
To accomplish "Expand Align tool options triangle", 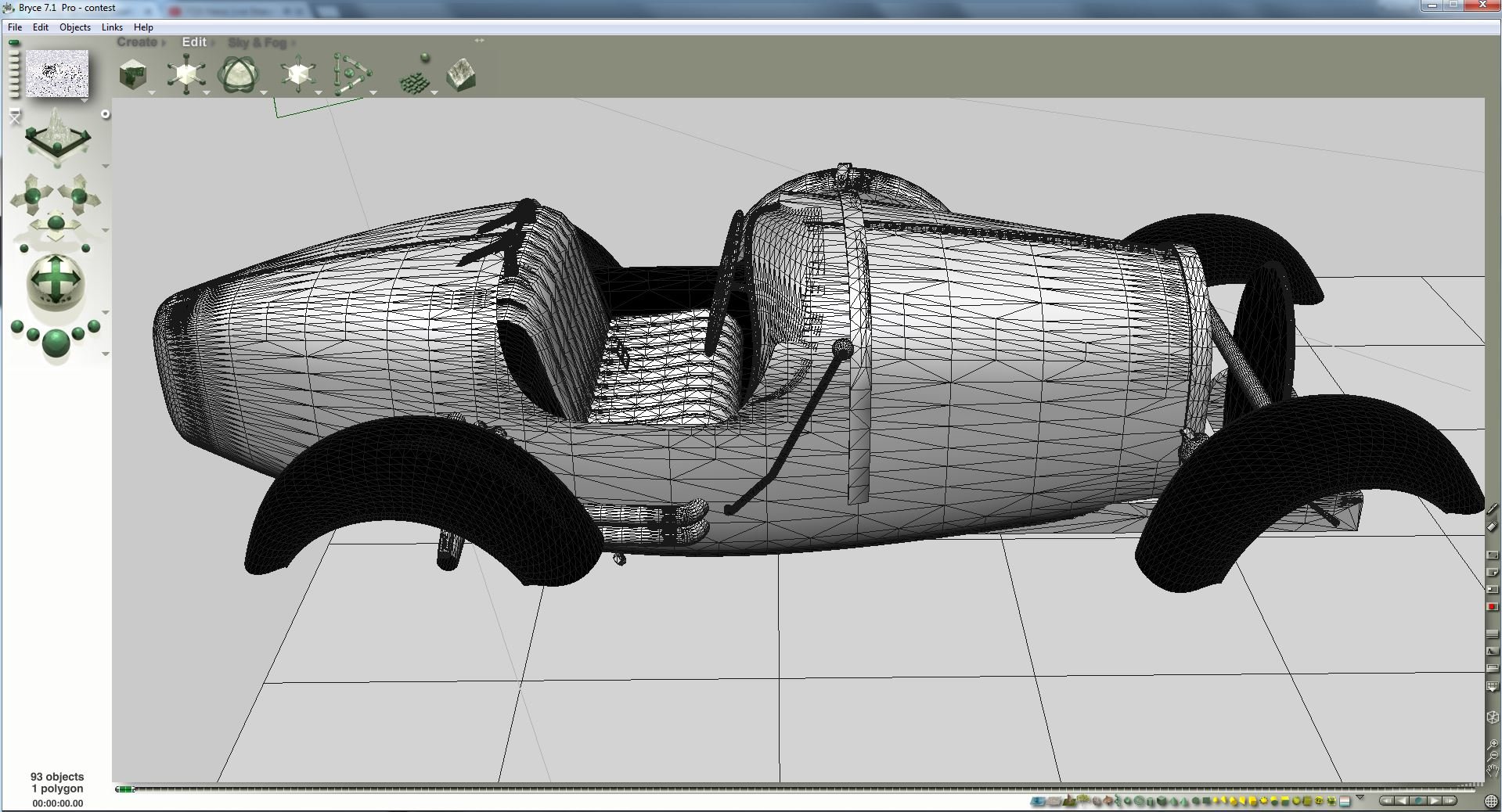I will (373, 93).
